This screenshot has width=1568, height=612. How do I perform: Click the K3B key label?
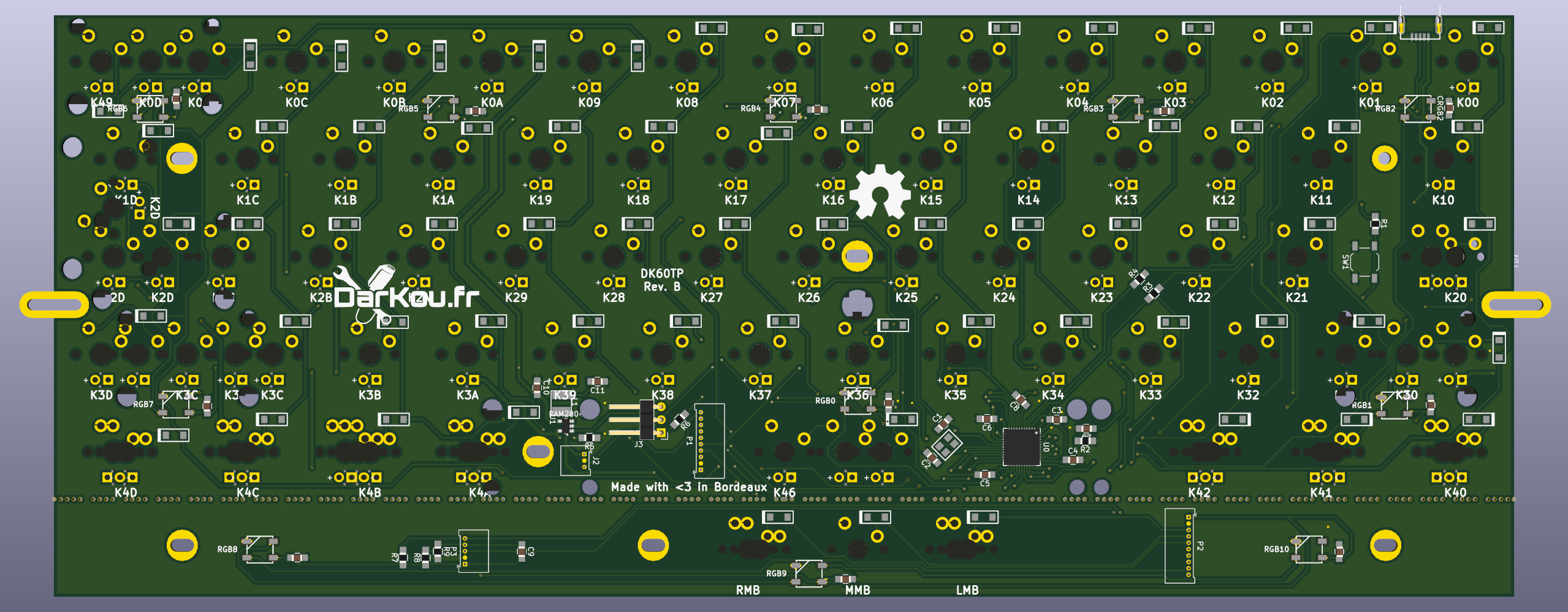[370, 395]
